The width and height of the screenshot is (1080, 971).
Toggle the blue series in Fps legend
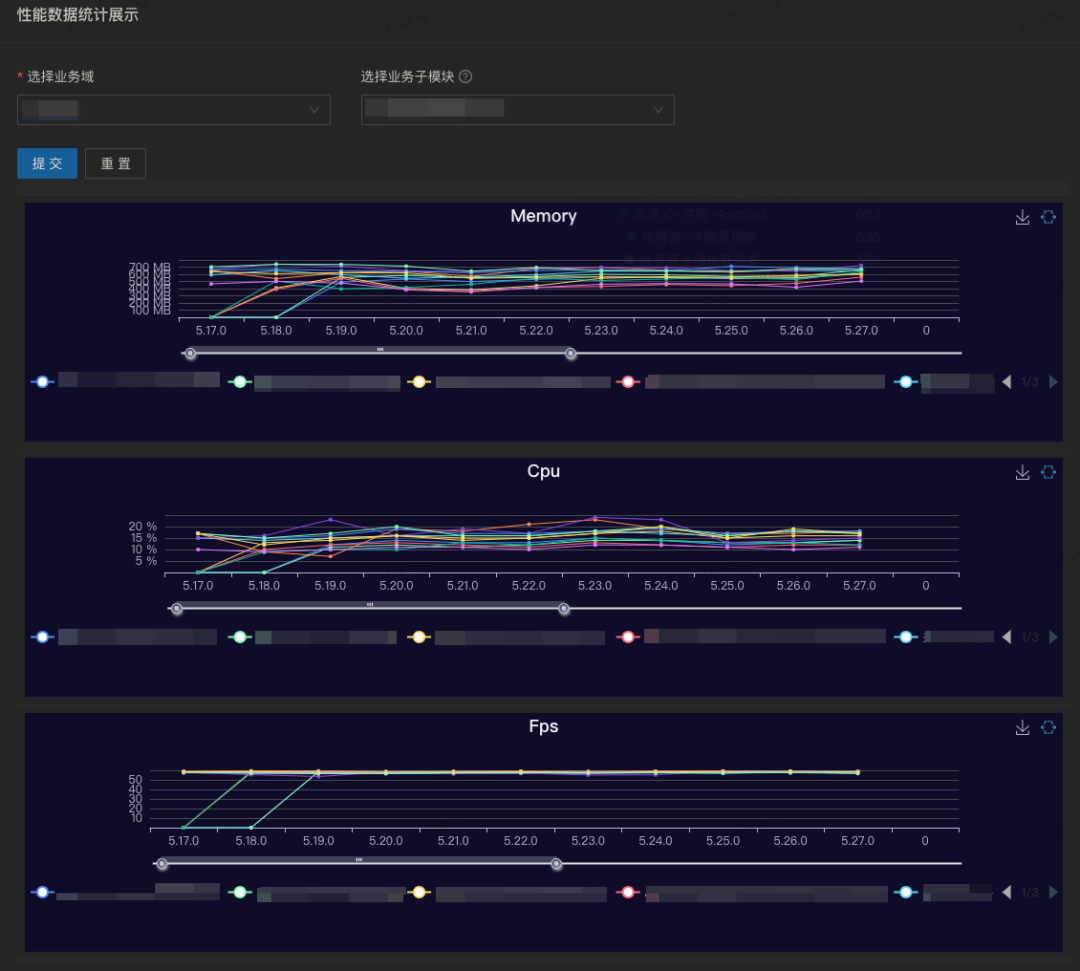click(43, 892)
